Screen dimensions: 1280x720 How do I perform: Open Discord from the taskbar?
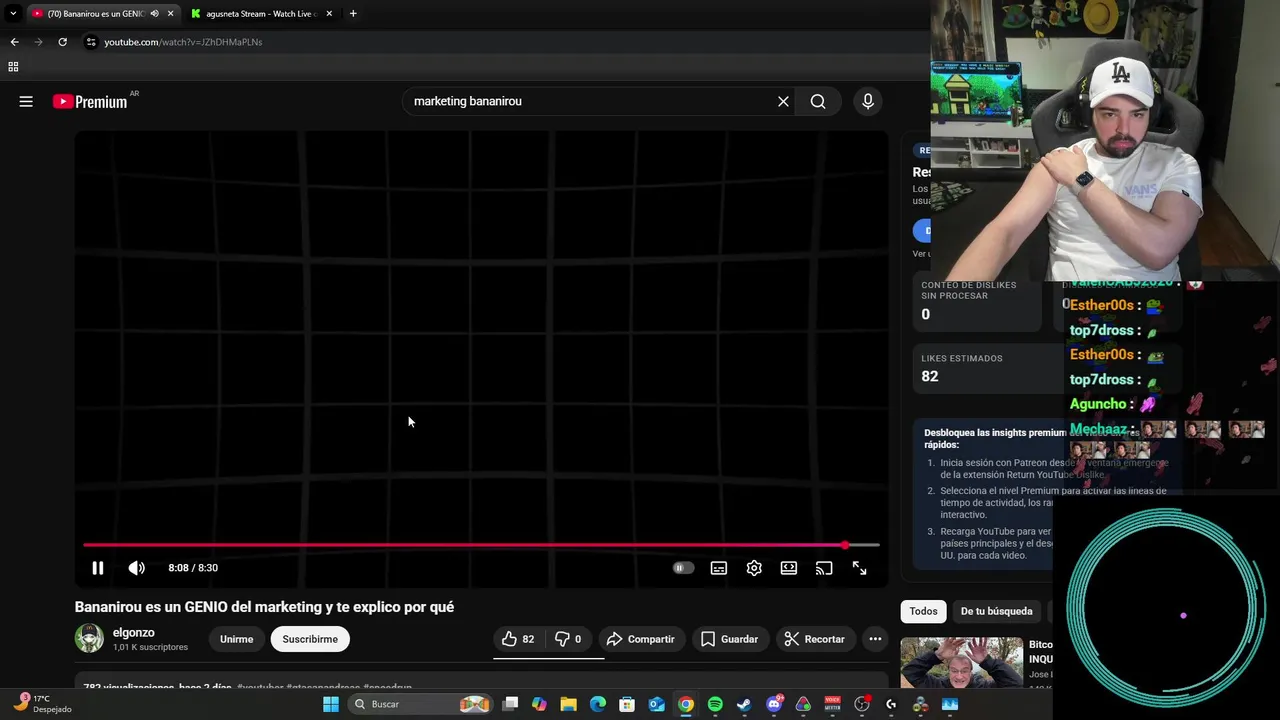tap(774, 704)
